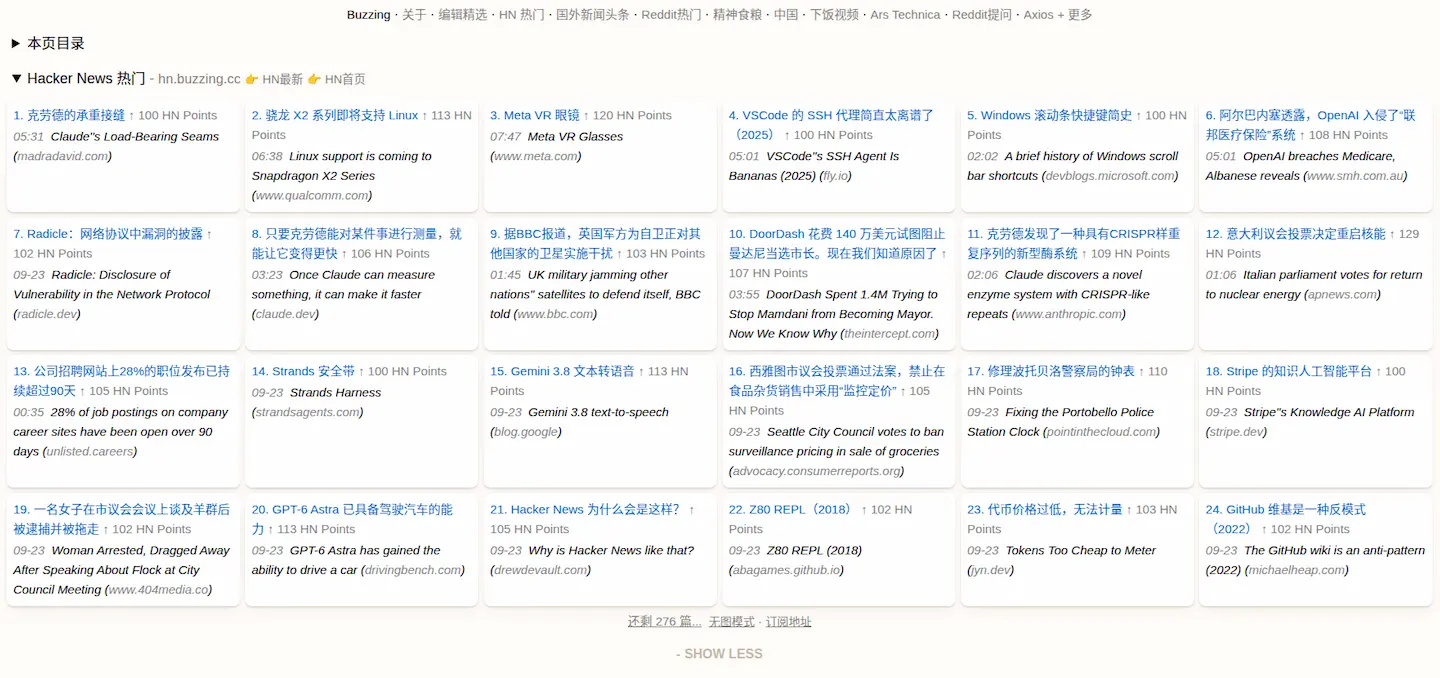Open story 15 Gemini 3.8 文本转语音
This screenshot has height=678, width=1440.
coord(562,372)
